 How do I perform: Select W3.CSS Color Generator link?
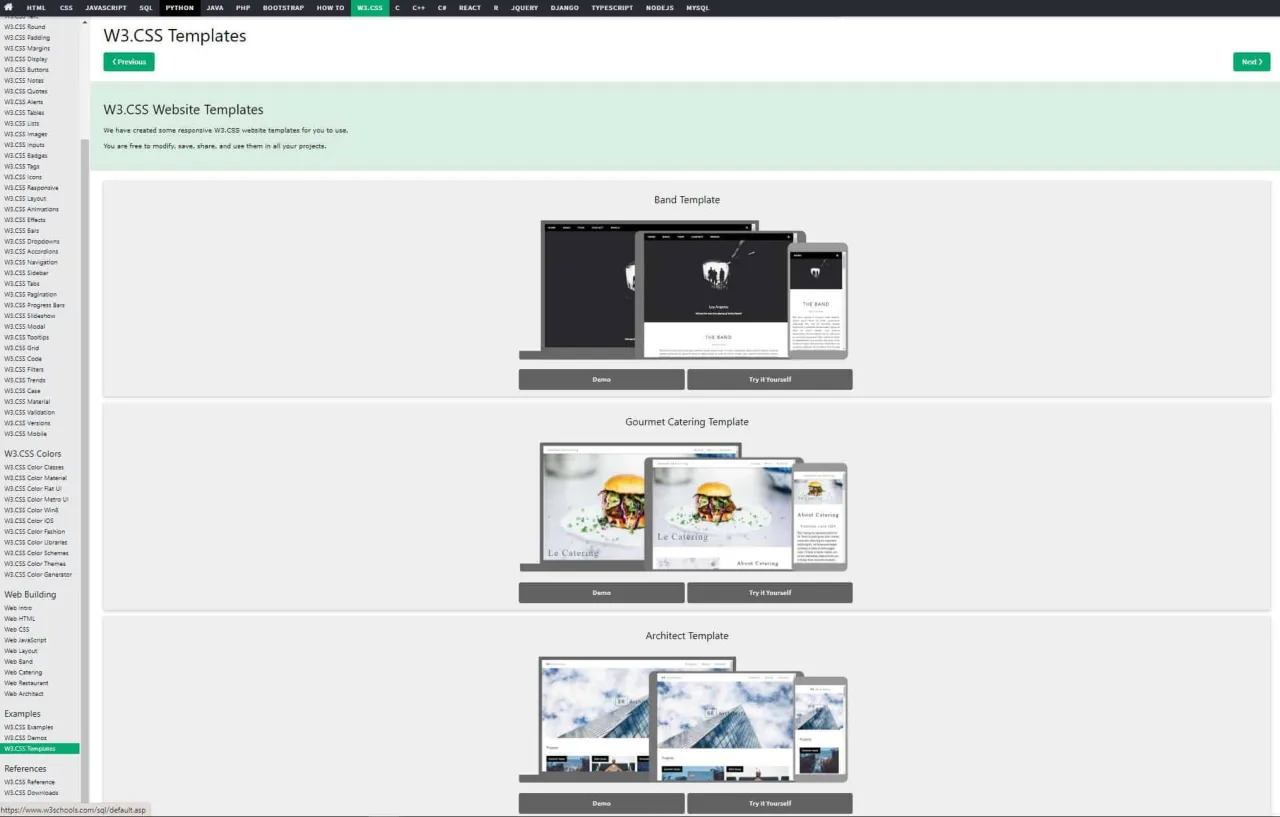[x=38, y=574]
